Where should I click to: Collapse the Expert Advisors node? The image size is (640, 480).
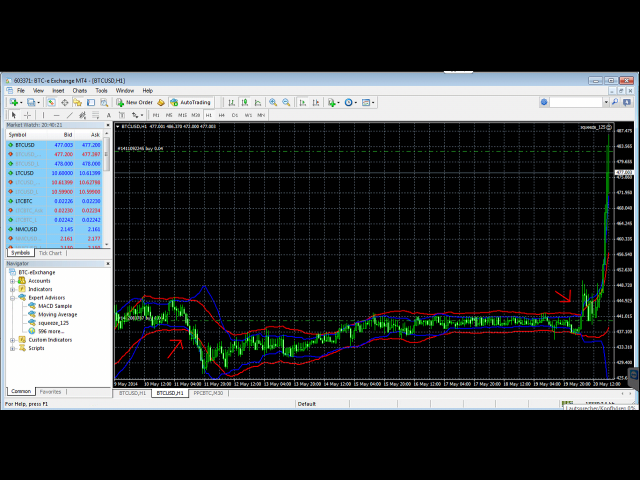(12, 298)
